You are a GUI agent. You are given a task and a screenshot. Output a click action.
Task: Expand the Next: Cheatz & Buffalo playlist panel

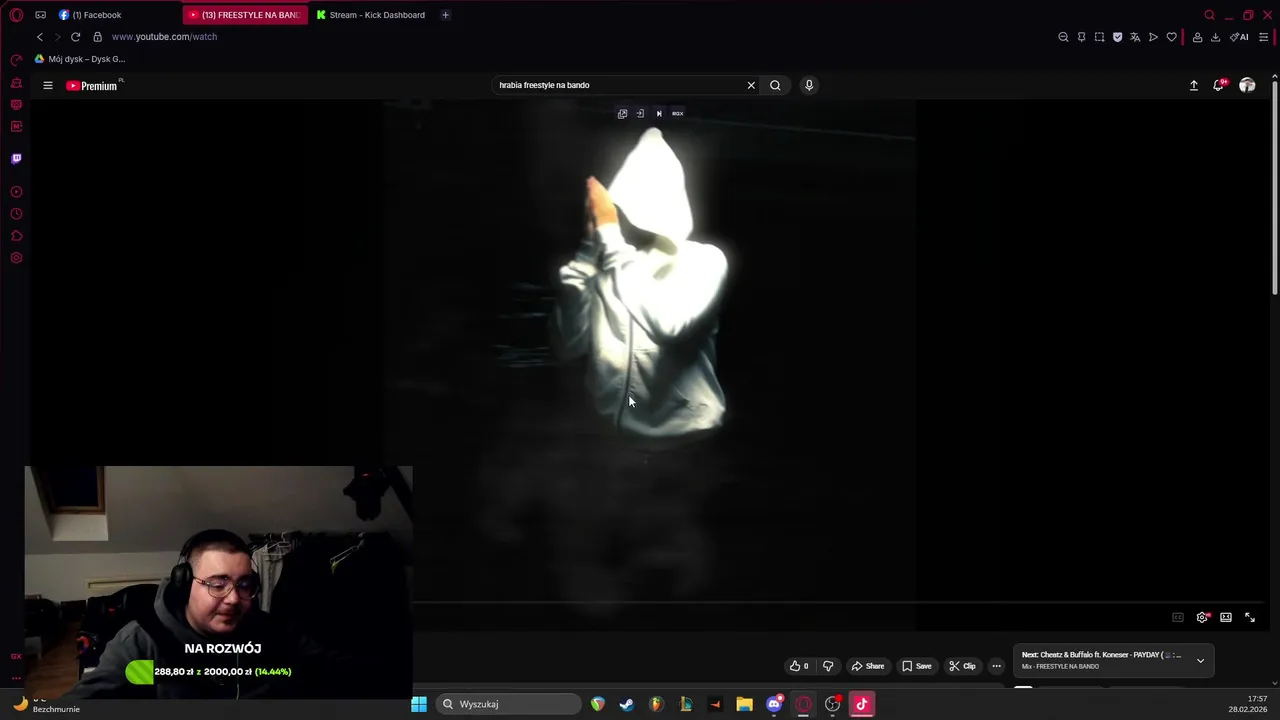(x=1200, y=660)
